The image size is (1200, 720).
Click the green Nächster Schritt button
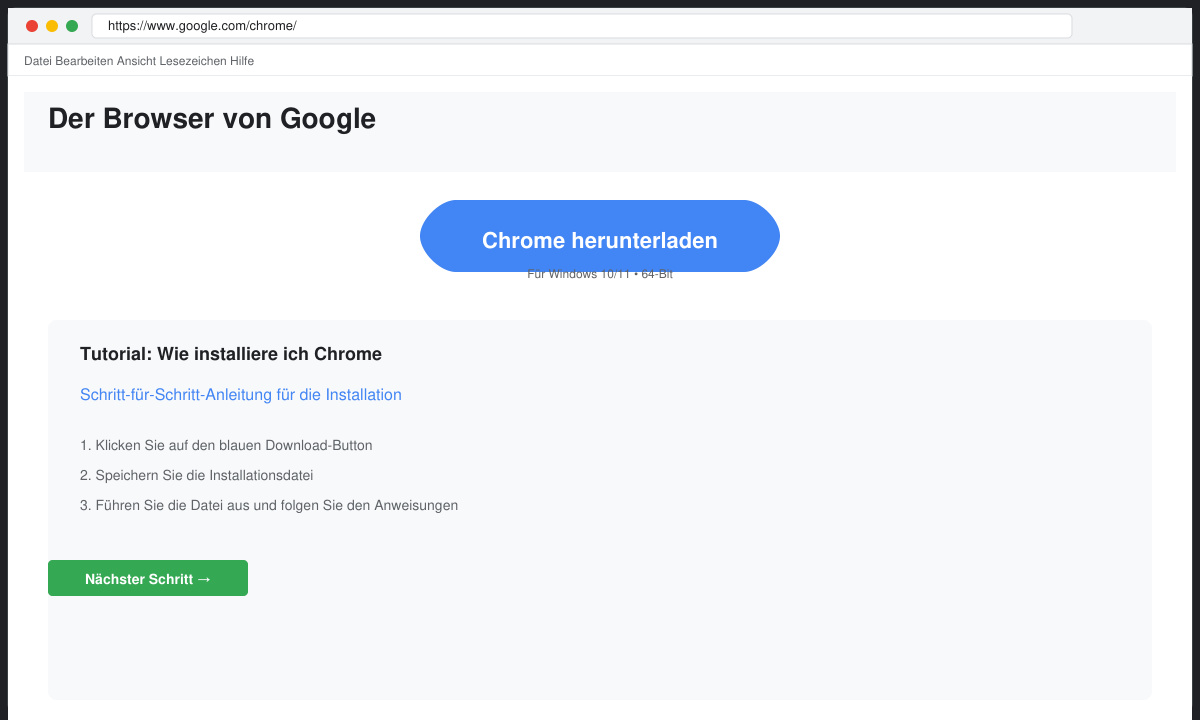point(148,578)
